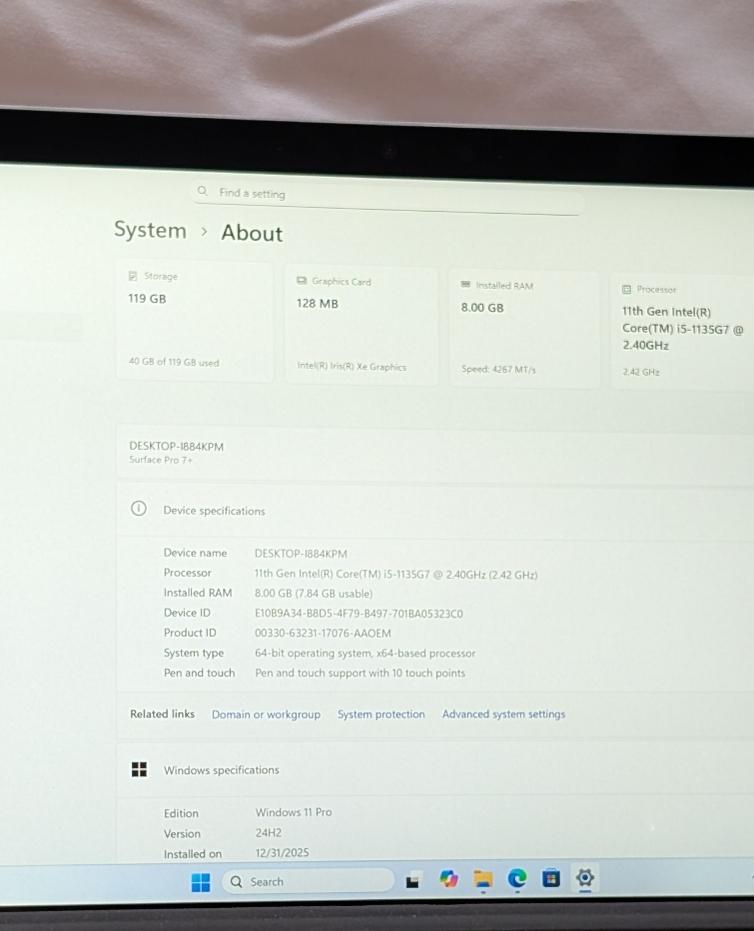This screenshot has height=931, width=754.
Task: Select the Device ID value E10B9A34
Action: 359,613
